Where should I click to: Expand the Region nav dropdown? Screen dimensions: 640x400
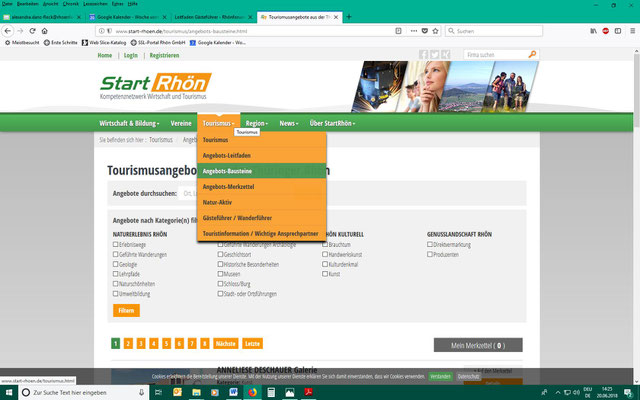click(256, 123)
